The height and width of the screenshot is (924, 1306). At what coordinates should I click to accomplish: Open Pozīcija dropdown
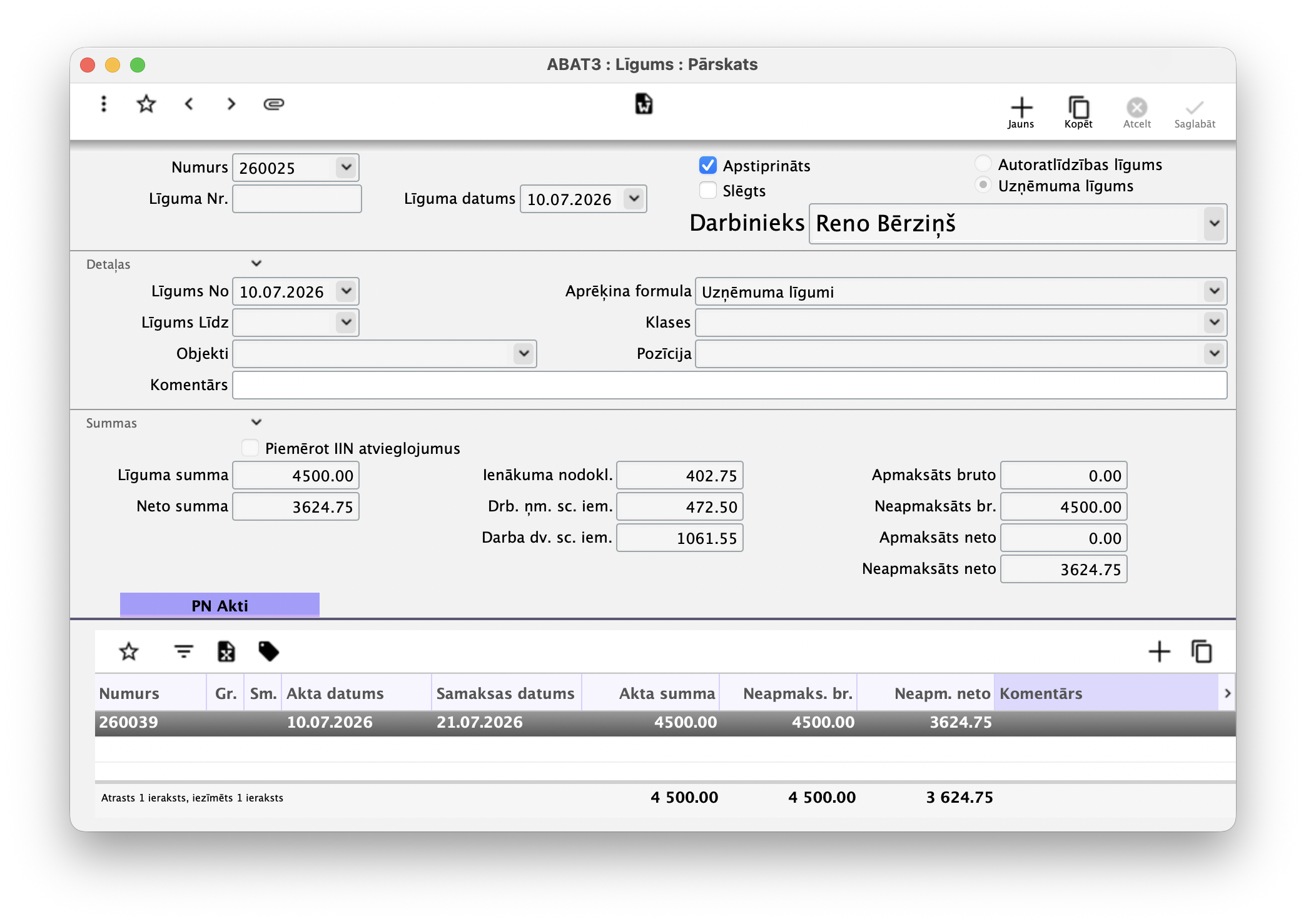pos(1214,354)
